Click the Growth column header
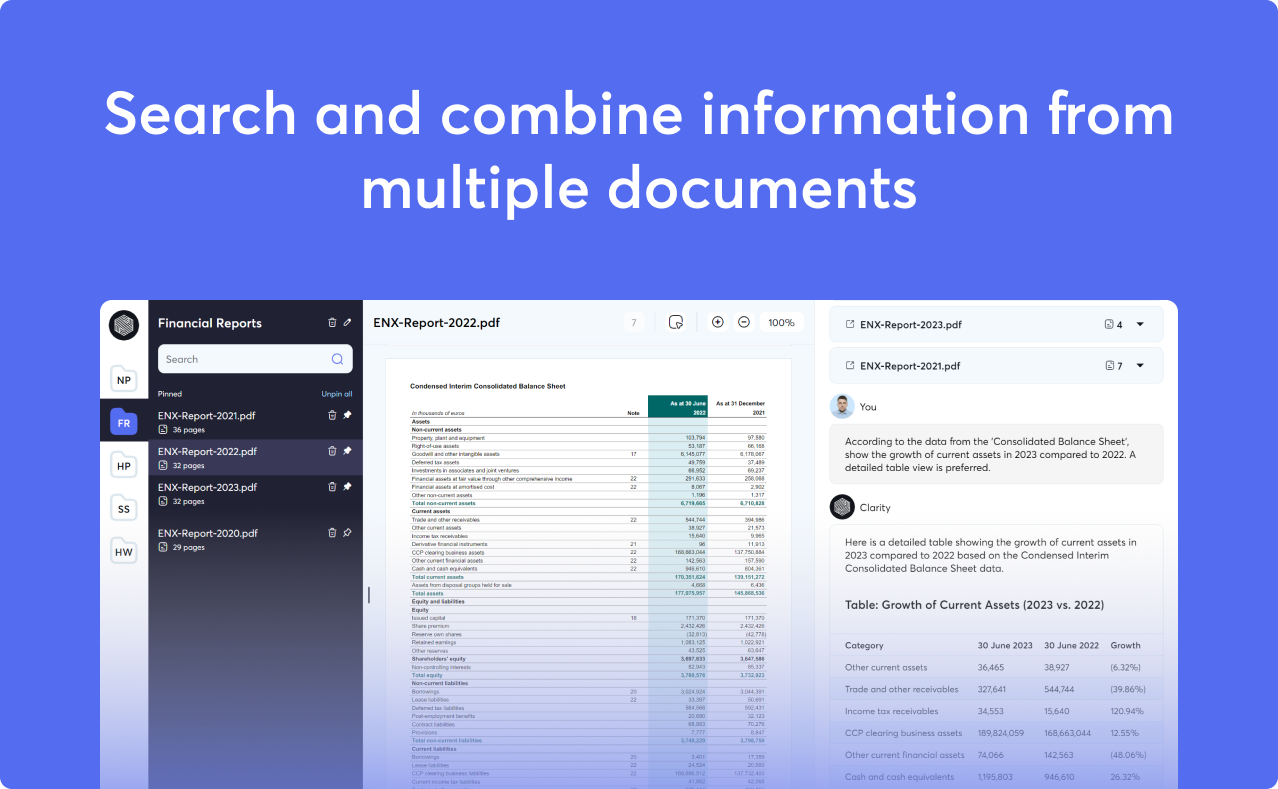Viewport: 1278px width, 789px height. point(1125,645)
